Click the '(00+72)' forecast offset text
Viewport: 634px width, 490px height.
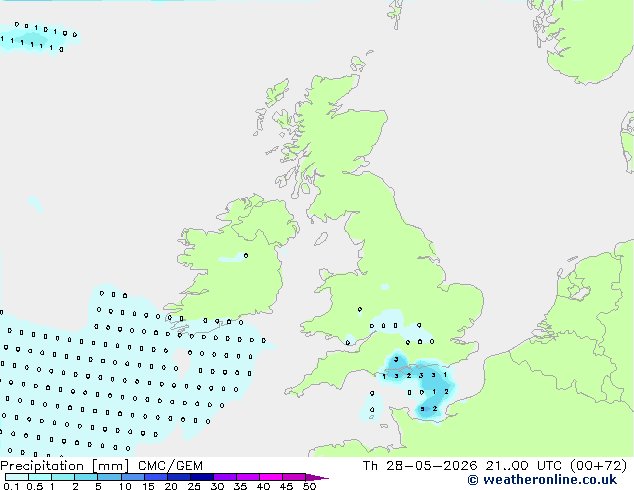coord(598,466)
